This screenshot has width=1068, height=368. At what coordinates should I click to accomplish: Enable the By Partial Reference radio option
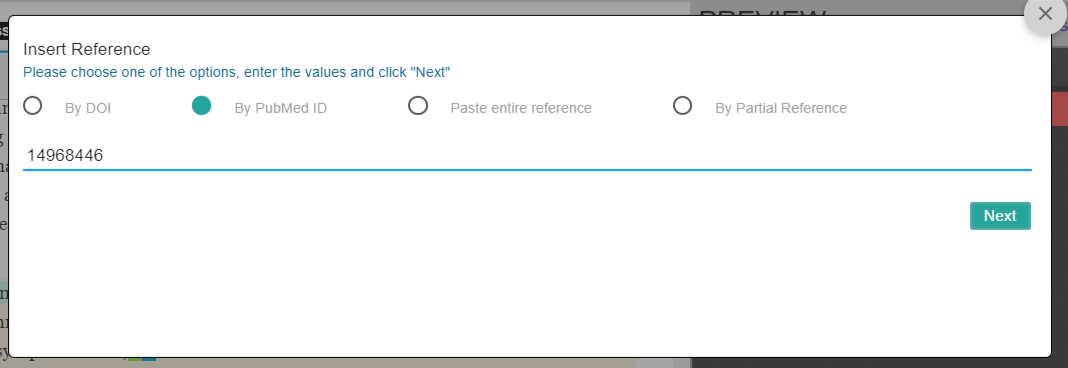click(x=682, y=106)
